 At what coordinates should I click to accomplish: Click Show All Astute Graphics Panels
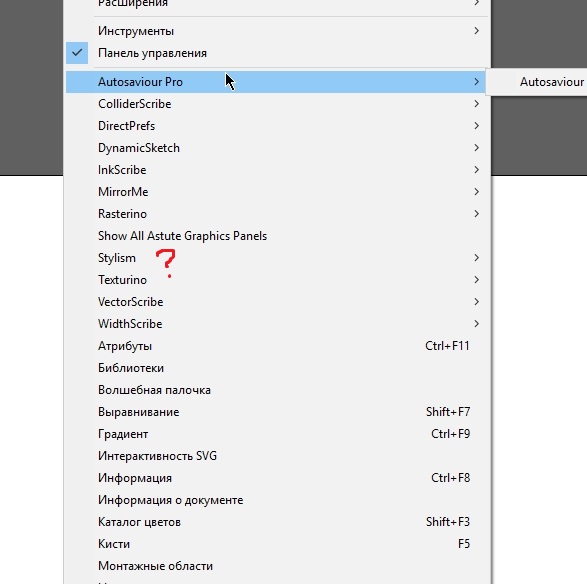[278, 236]
